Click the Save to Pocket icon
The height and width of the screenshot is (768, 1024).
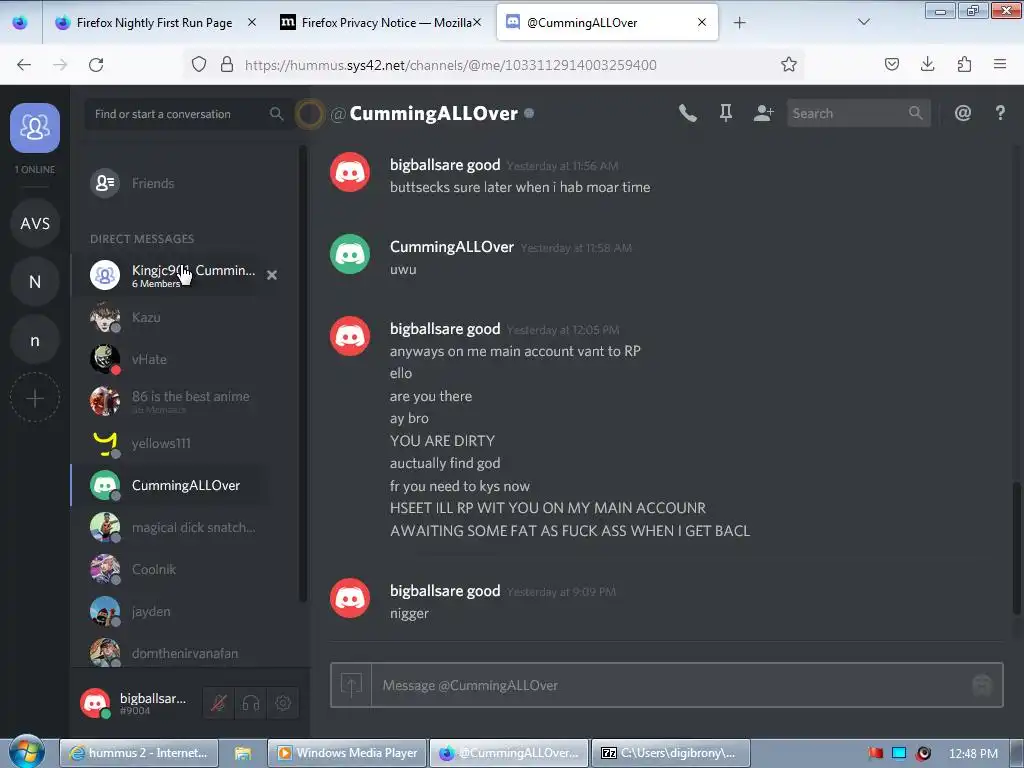click(891, 64)
